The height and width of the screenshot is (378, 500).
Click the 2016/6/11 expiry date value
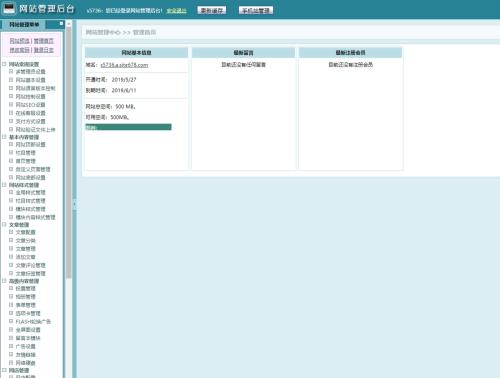124,90
